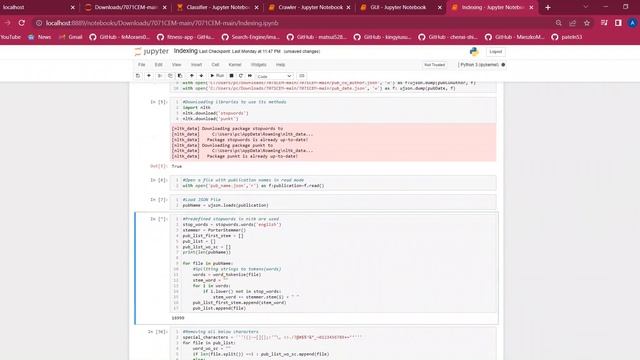Open the Insert menu
This screenshot has width=640, height=360.
[x=196, y=65]
